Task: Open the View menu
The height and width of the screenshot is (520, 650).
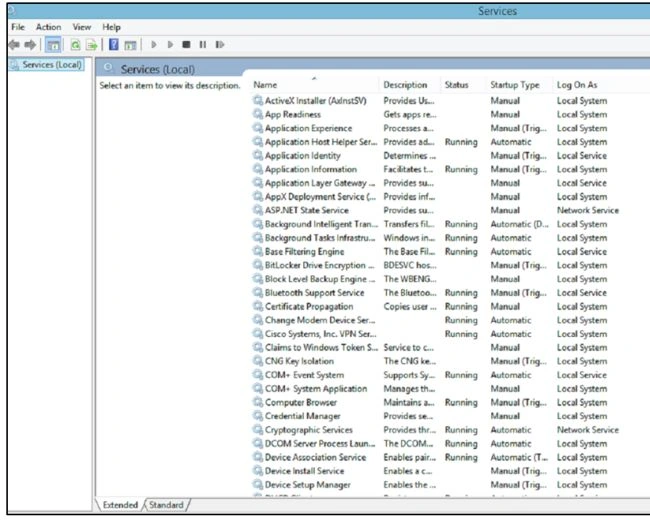Action: click(x=82, y=27)
